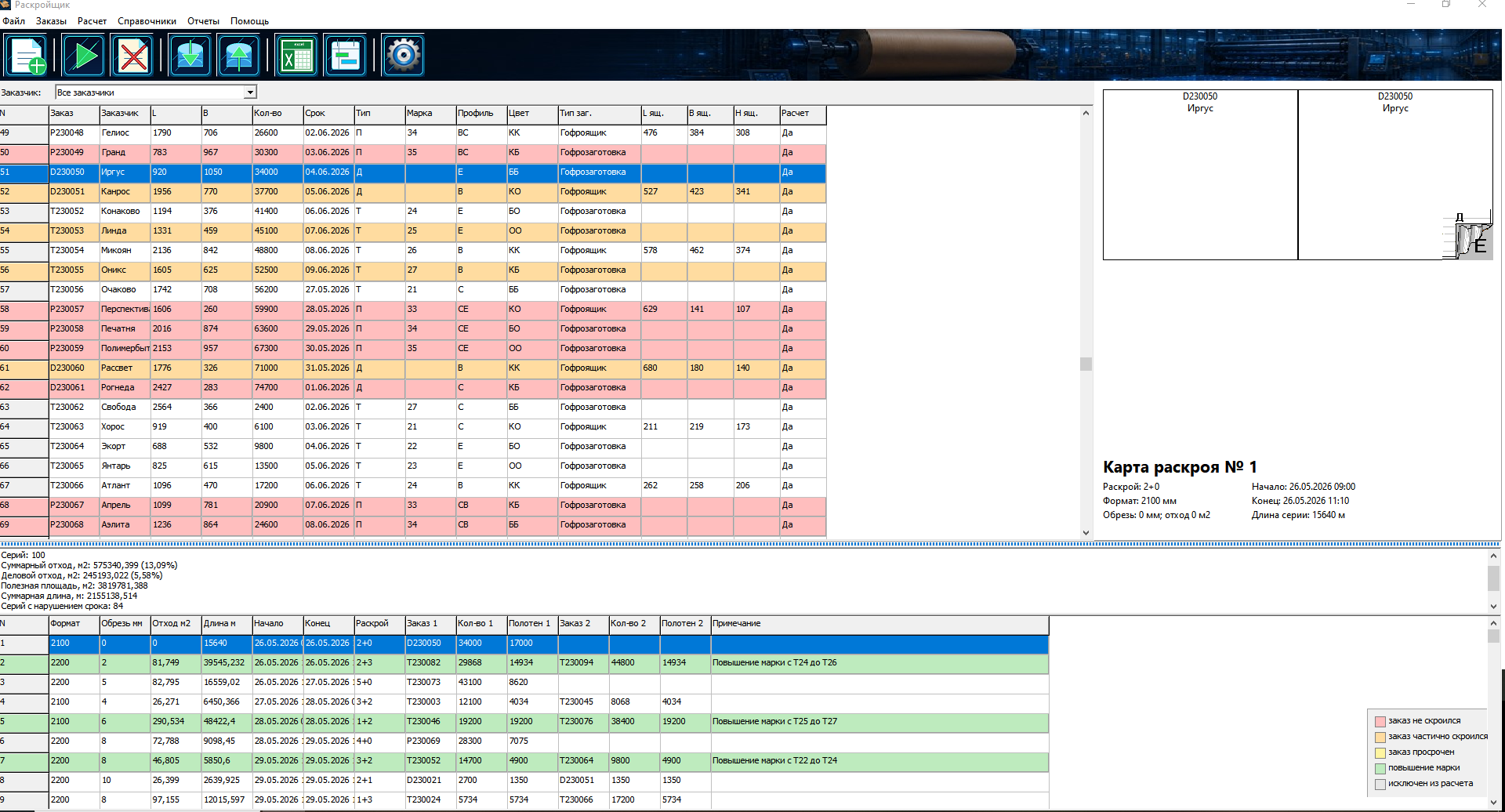
Task: Click the Формат column header in results
Action: 74,624
